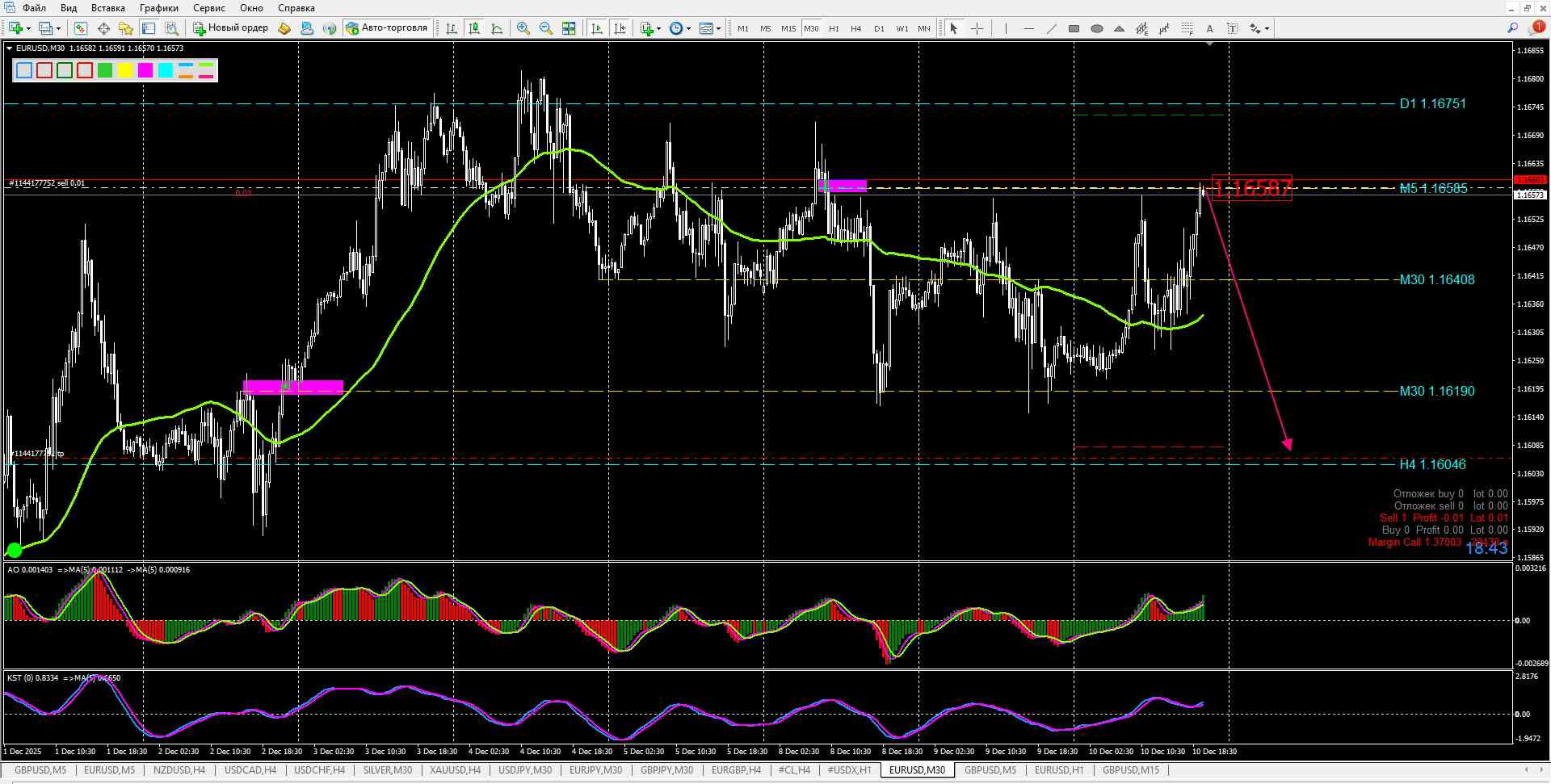
Task: Switch to the #USDX,H1 chart tab
Action: click(849, 770)
